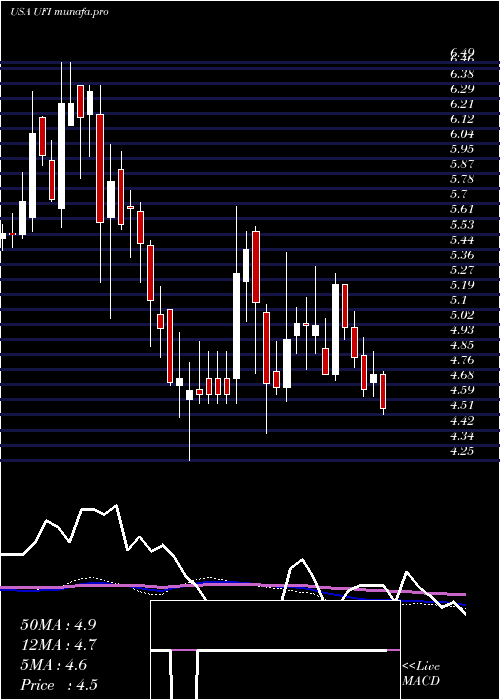Pick the 4.93 price axis label
Screen dimensions: 500x700
462,330
